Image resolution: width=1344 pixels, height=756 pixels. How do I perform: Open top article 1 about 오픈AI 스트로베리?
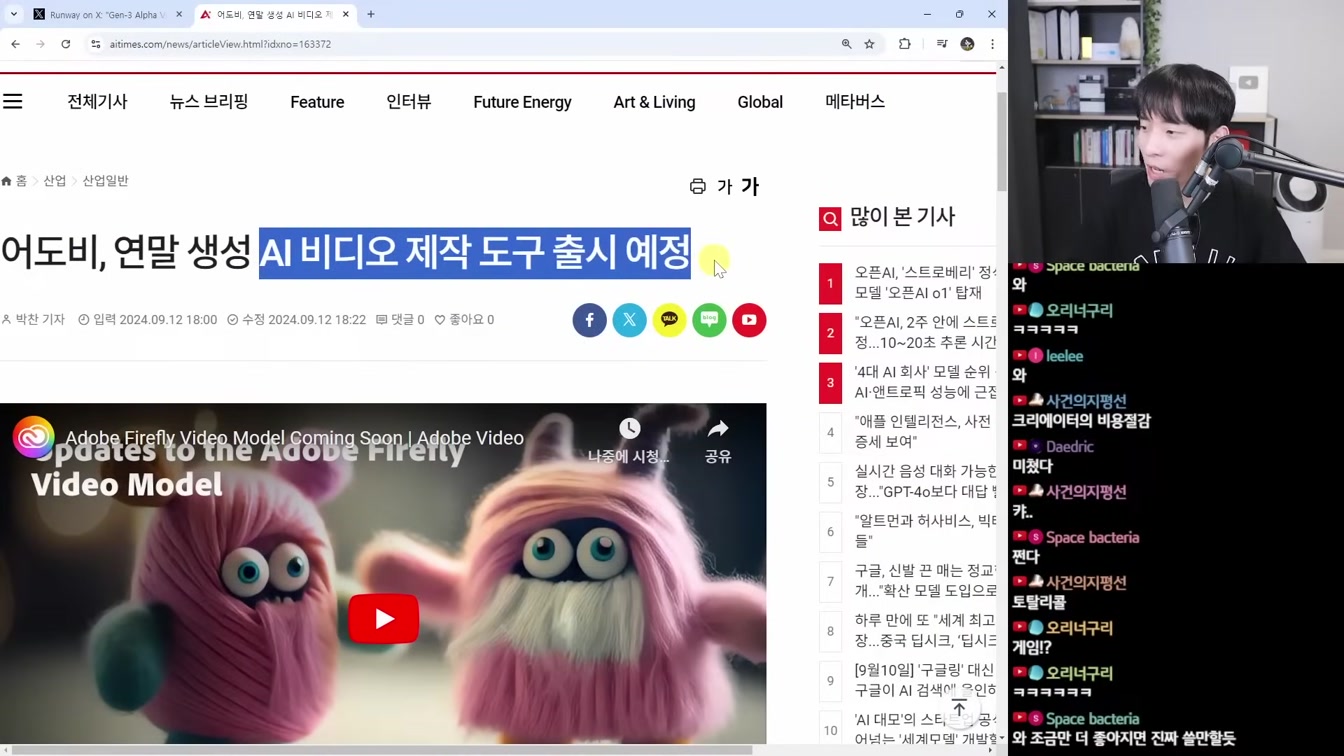coord(925,283)
